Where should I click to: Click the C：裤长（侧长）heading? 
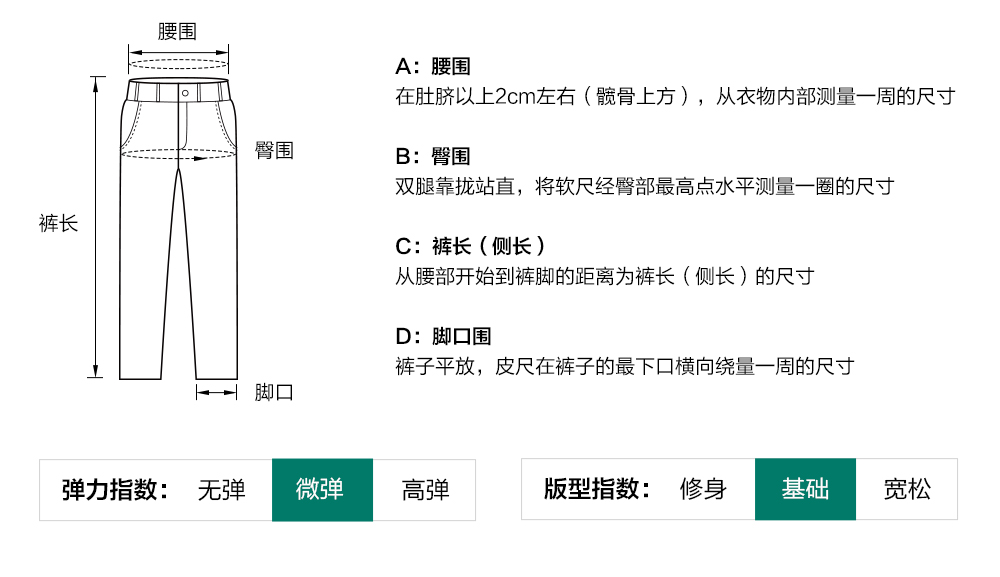tap(471, 246)
